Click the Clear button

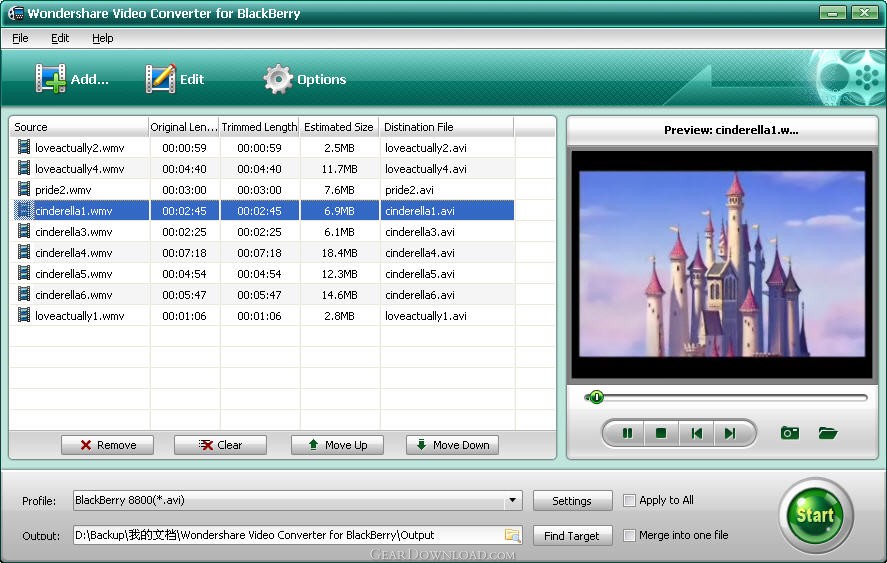(220, 445)
